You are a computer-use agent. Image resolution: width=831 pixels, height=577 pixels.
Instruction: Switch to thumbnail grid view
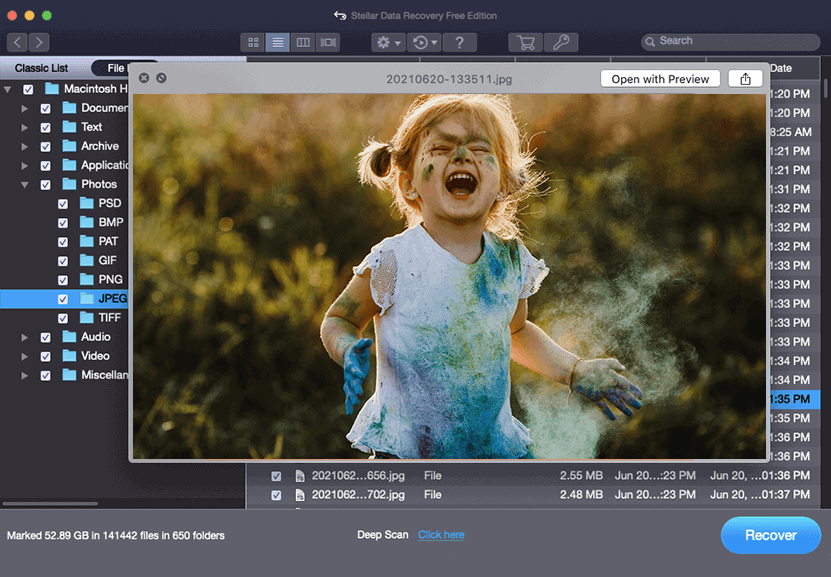pos(253,42)
